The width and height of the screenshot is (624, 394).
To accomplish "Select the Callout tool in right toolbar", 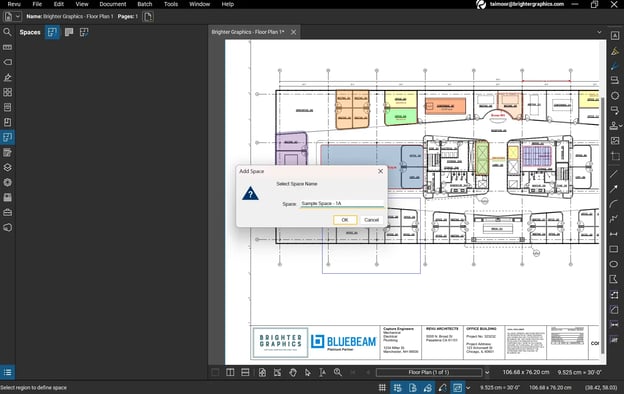I will pyautogui.click(x=614, y=110).
